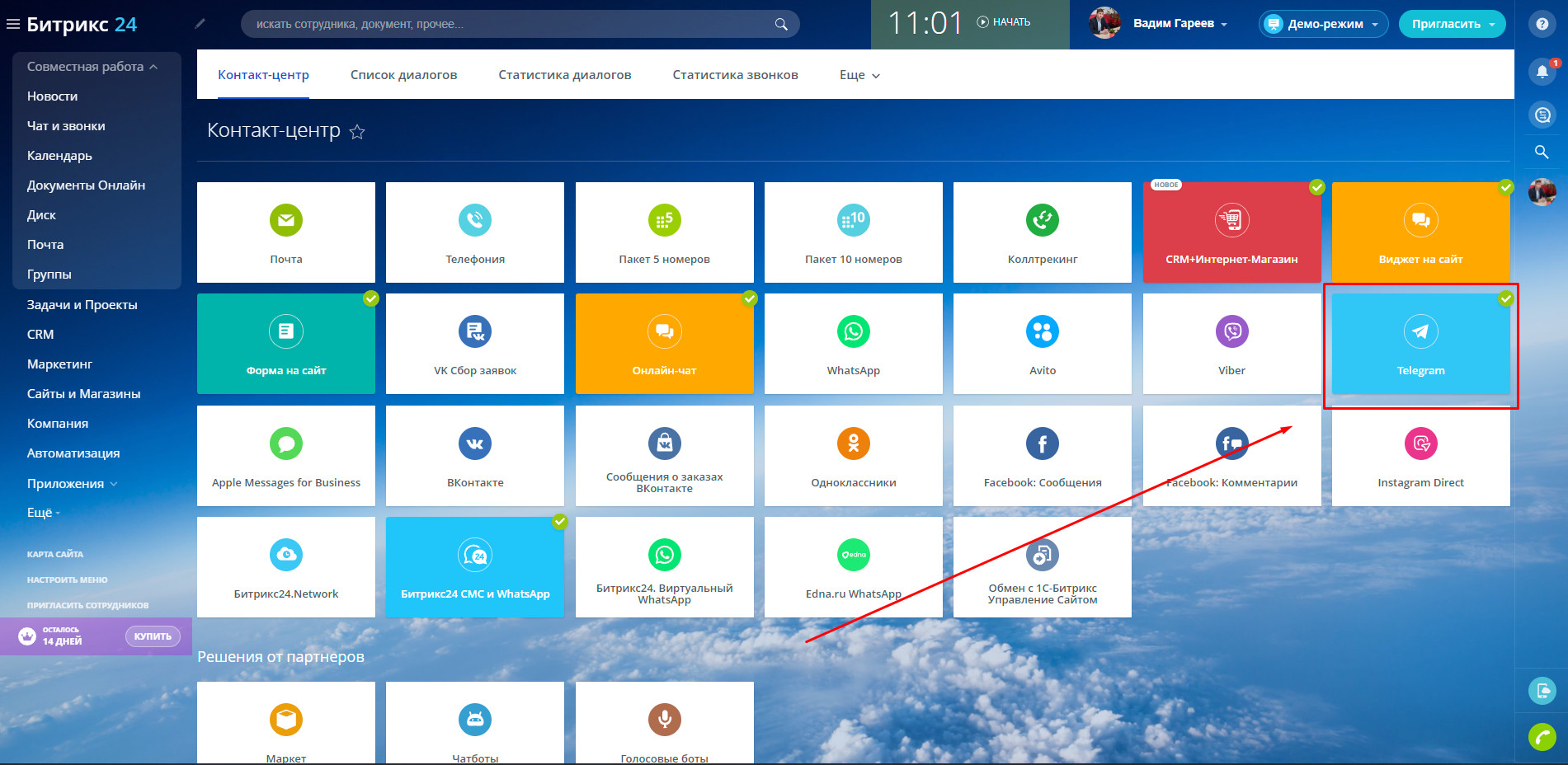Click the Карта сайта link

point(55,554)
